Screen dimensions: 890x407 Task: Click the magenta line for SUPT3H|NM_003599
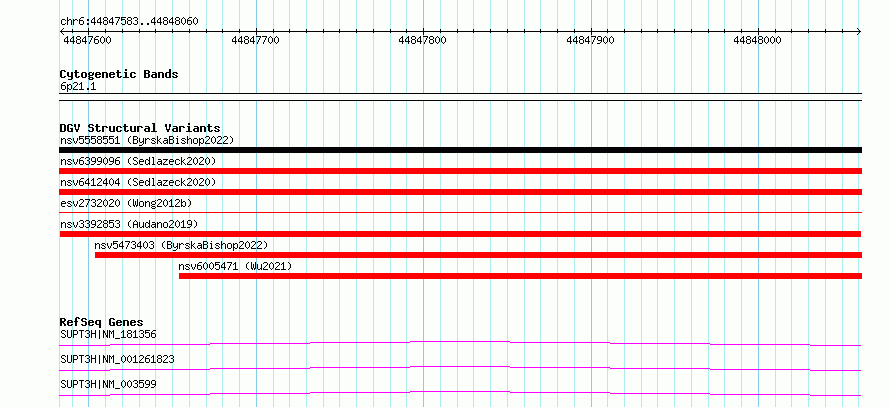click(460, 393)
